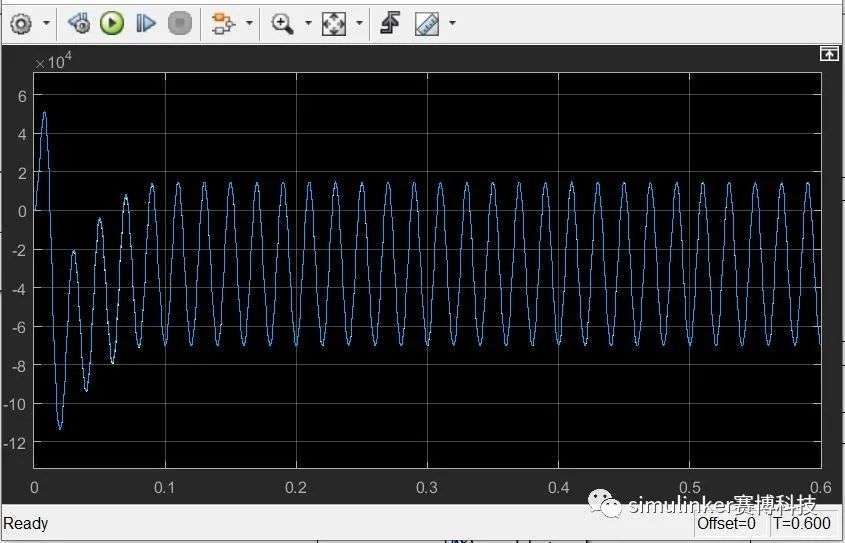Expand the measurements dropdown arrow

coord(452,23)
